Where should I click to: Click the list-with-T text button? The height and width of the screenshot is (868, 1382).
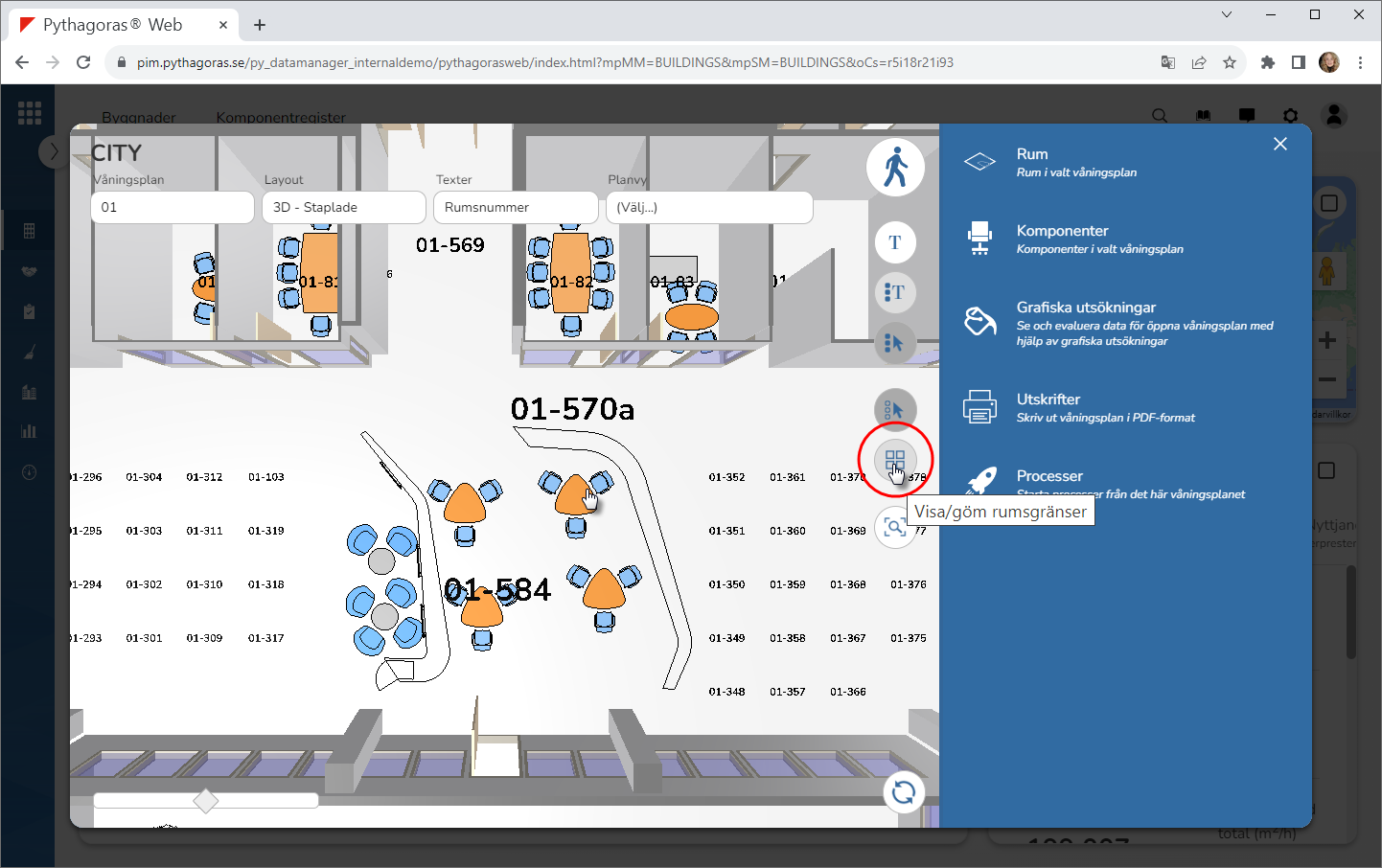(895, 292)
